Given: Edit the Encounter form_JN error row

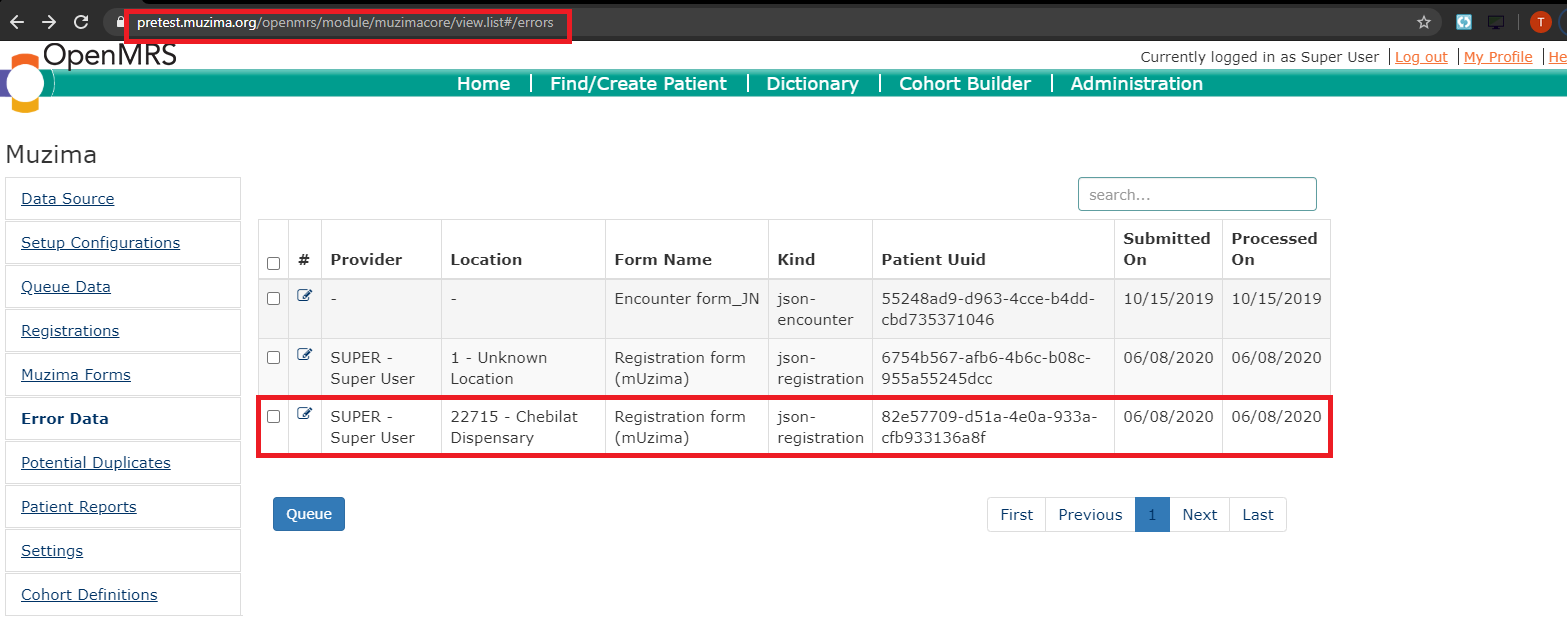Looking at the screenshot, I should 305,296.
